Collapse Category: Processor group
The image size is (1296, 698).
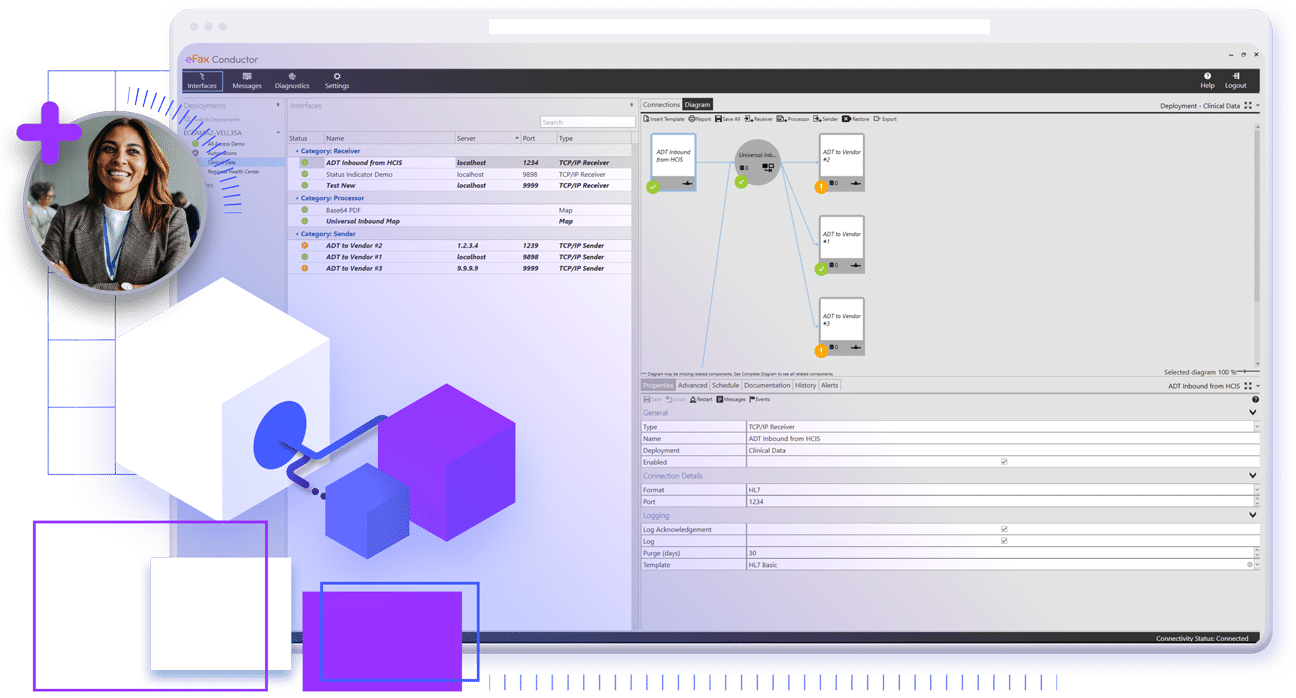tap(296, 198)
